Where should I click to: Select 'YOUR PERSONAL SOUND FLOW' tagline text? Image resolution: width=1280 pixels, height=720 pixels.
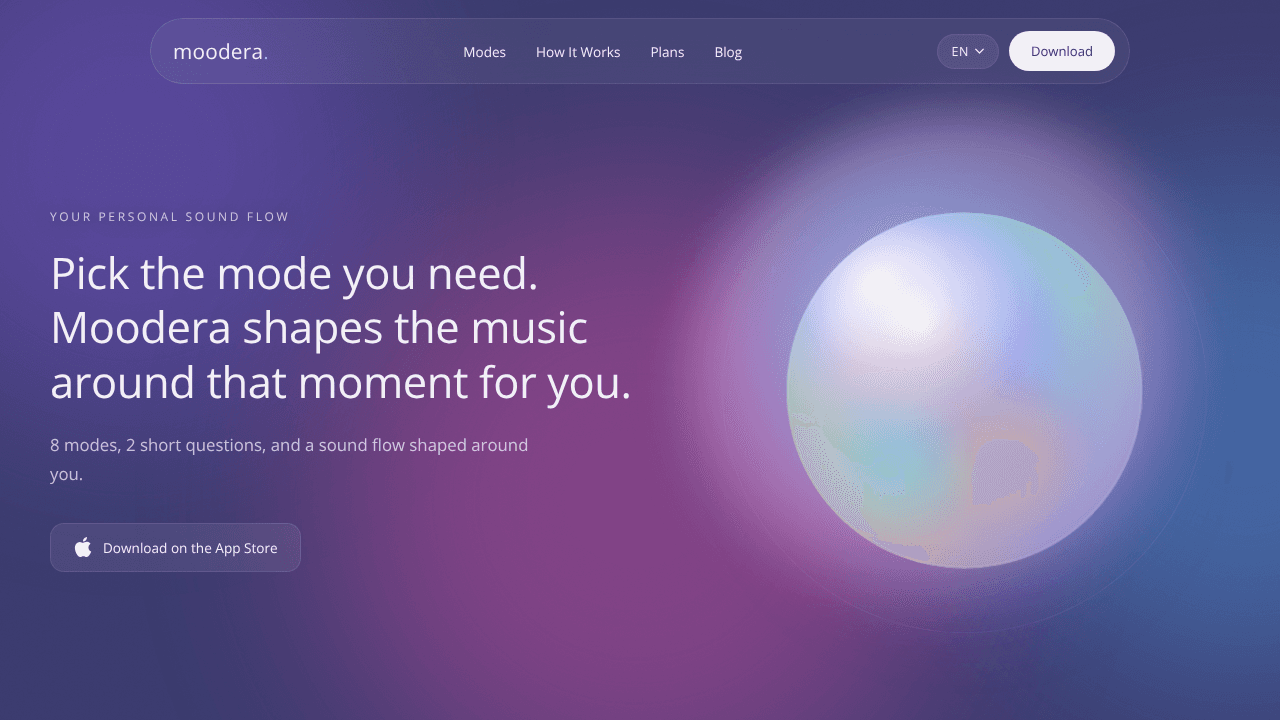170,217
